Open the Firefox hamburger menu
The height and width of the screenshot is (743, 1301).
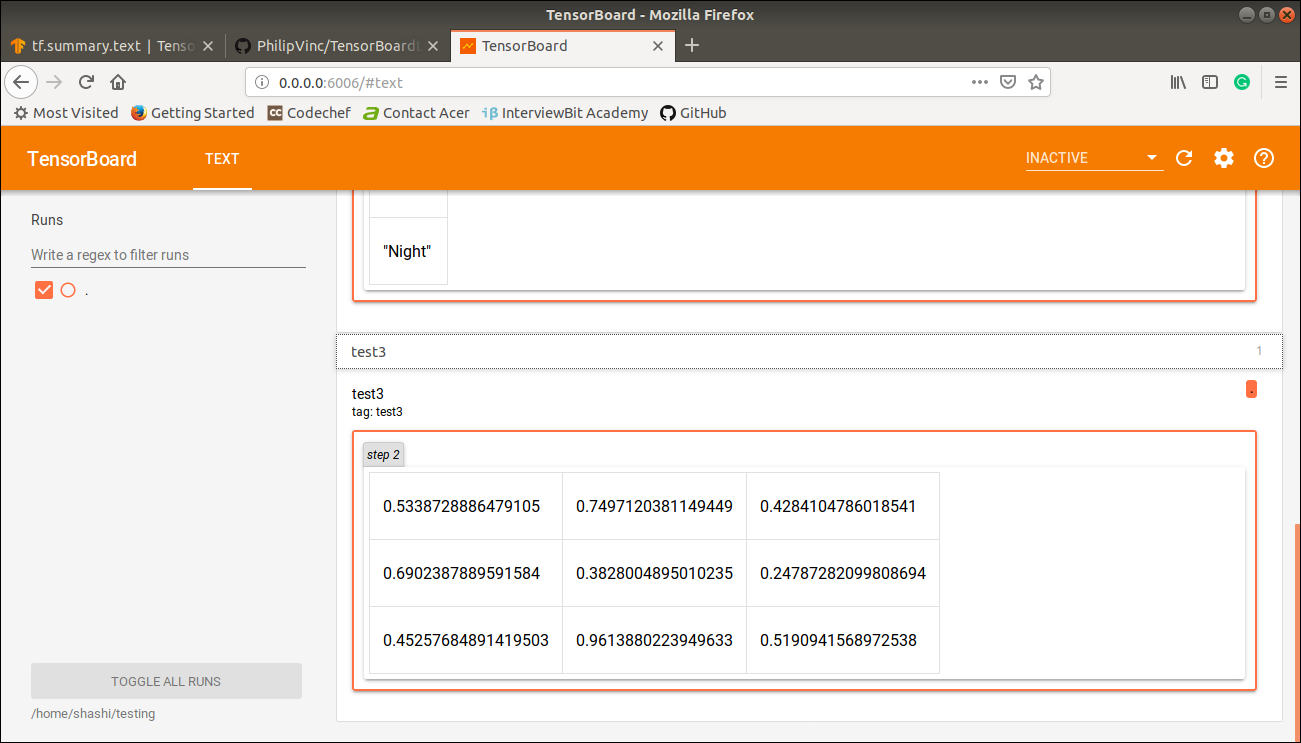1280,82
